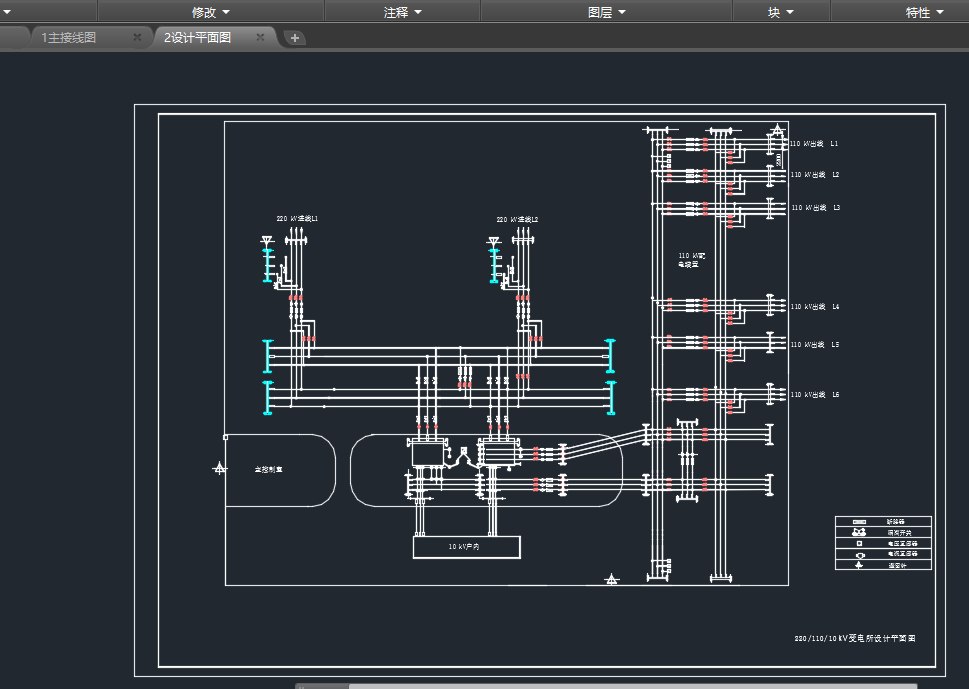Screen dimensions: 969x689
Task: Select the 220 kV进线L2 label
Action: click(x=517, y=219)
